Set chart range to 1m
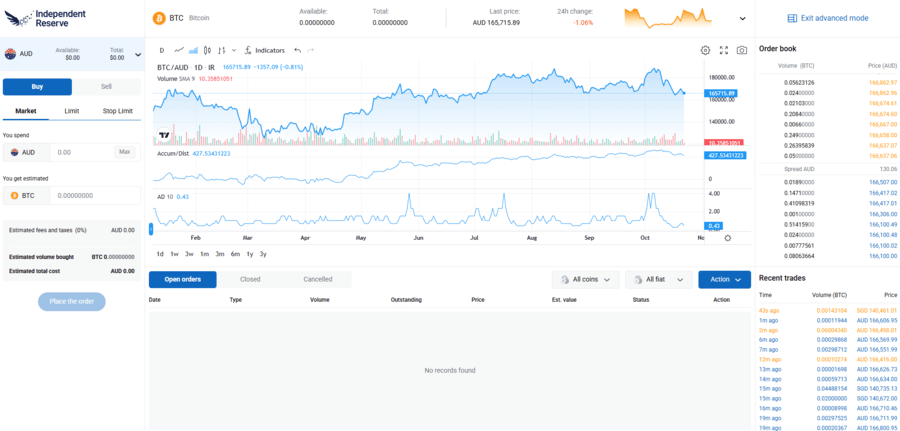Viewport: 900px width, 431px height. pyautogui.click(x=204, y=254)
